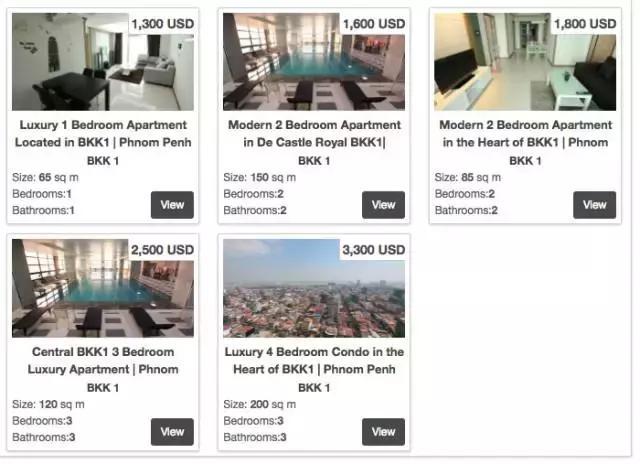Click BKK 1 location under the 65 sq m listing
The width and height of the screenshot is (640, 464).
coord(103,161)
